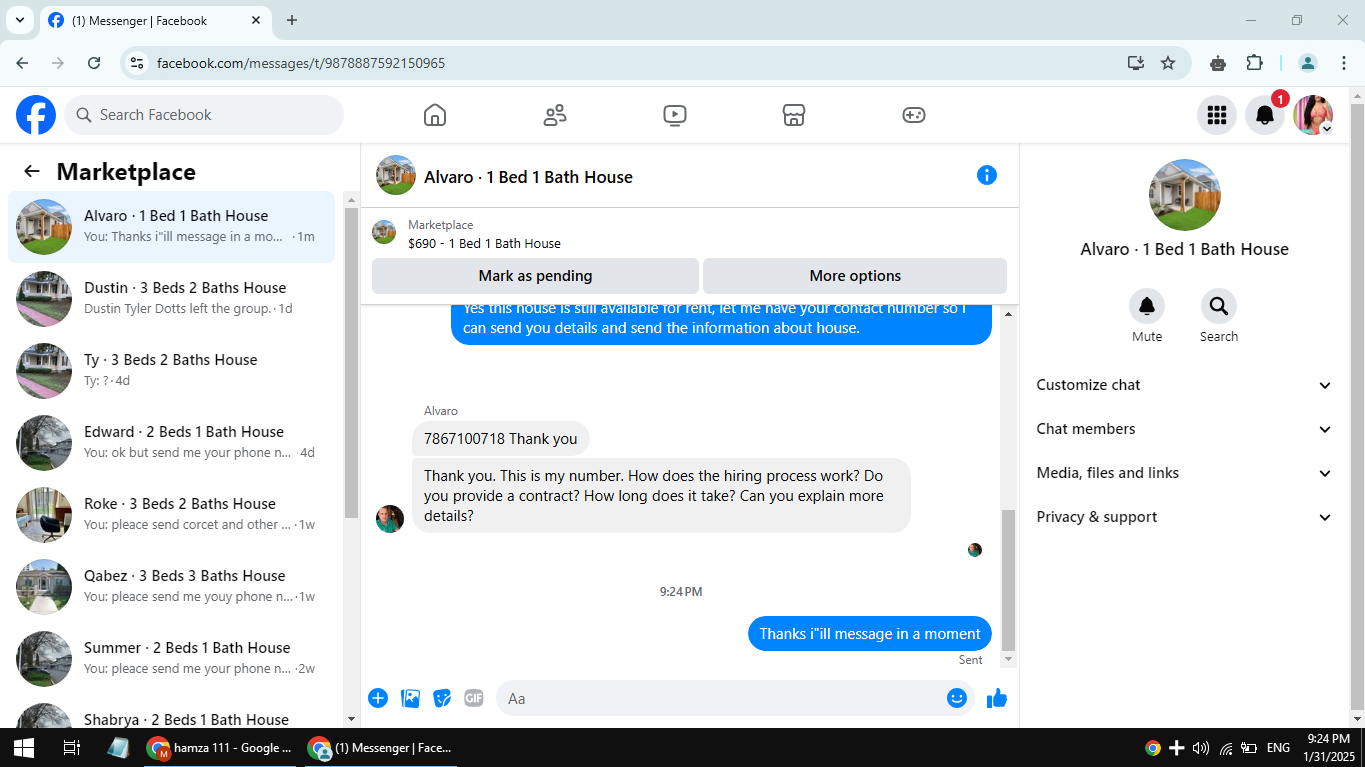Image resolution: width=1365 pixels, height=767 pixels.
Task: Click the address bar URL
Action: tap(301, 63)
